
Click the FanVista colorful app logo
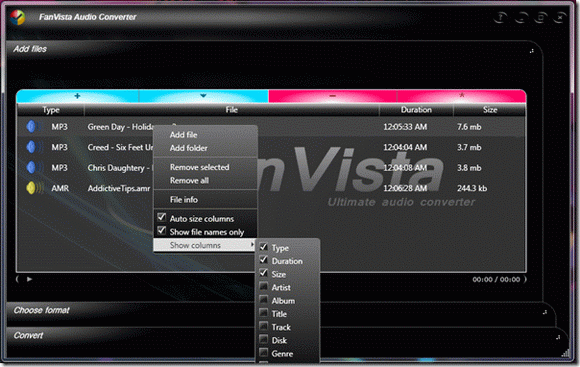[x=17, y=17]
